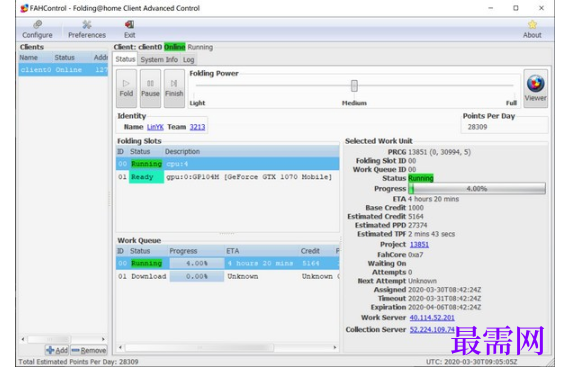Click the Estimated PPD 27374 value
This screenshot has width=563, height=372.
pos(418,225)
